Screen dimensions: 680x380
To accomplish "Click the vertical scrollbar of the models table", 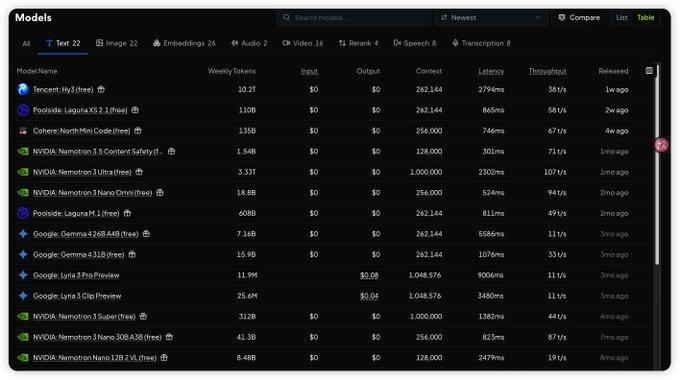I will [657, 165].
